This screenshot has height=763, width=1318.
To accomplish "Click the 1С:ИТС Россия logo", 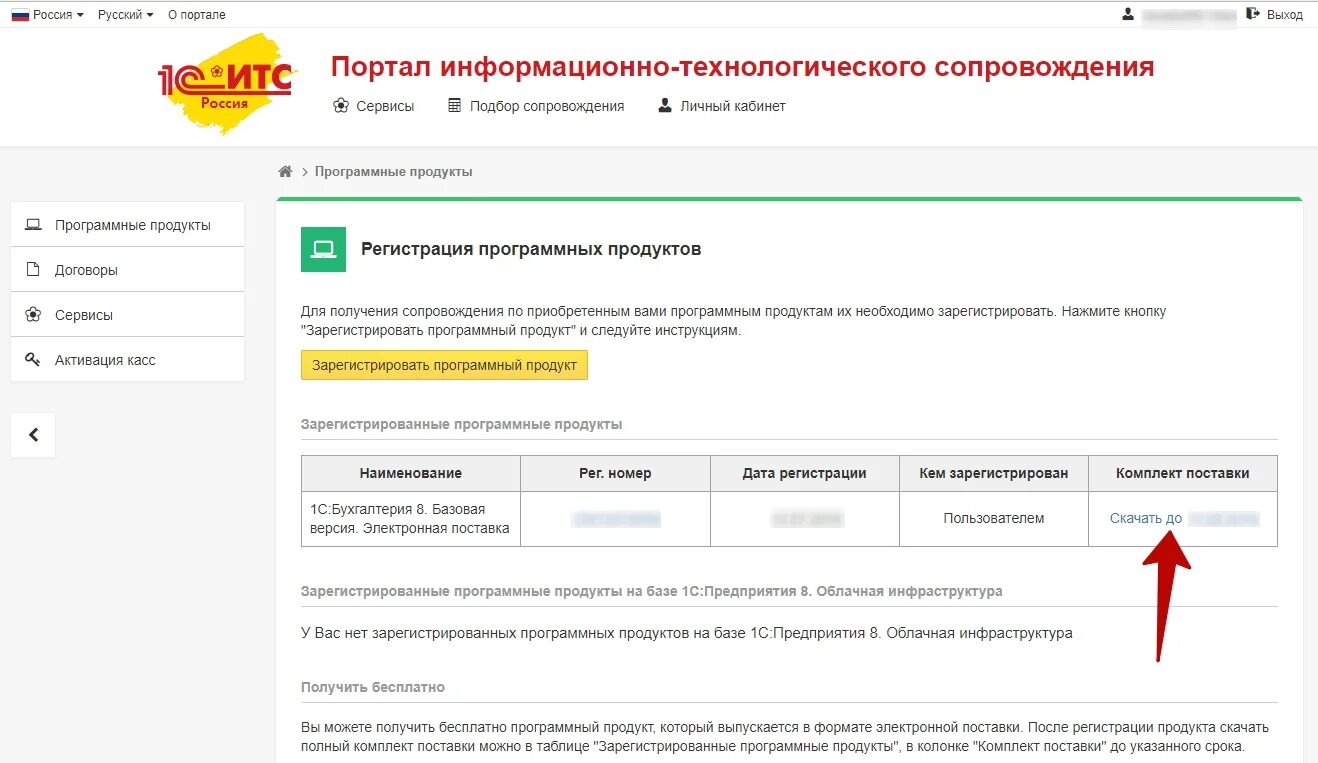I will pyautogui.click(x=226, y=83).
